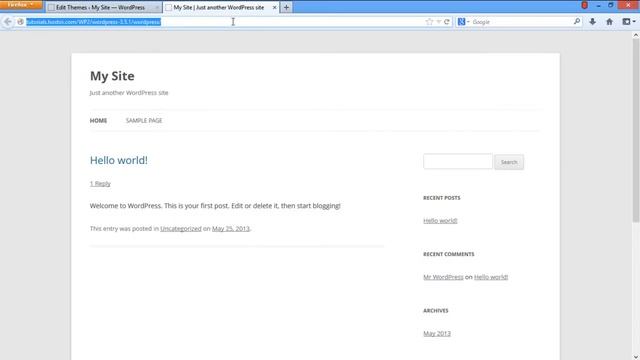Open Hello world! under Recent Comments
Image resolution: width=640 pixels, height=360 pixels.
tap(491, 277)
